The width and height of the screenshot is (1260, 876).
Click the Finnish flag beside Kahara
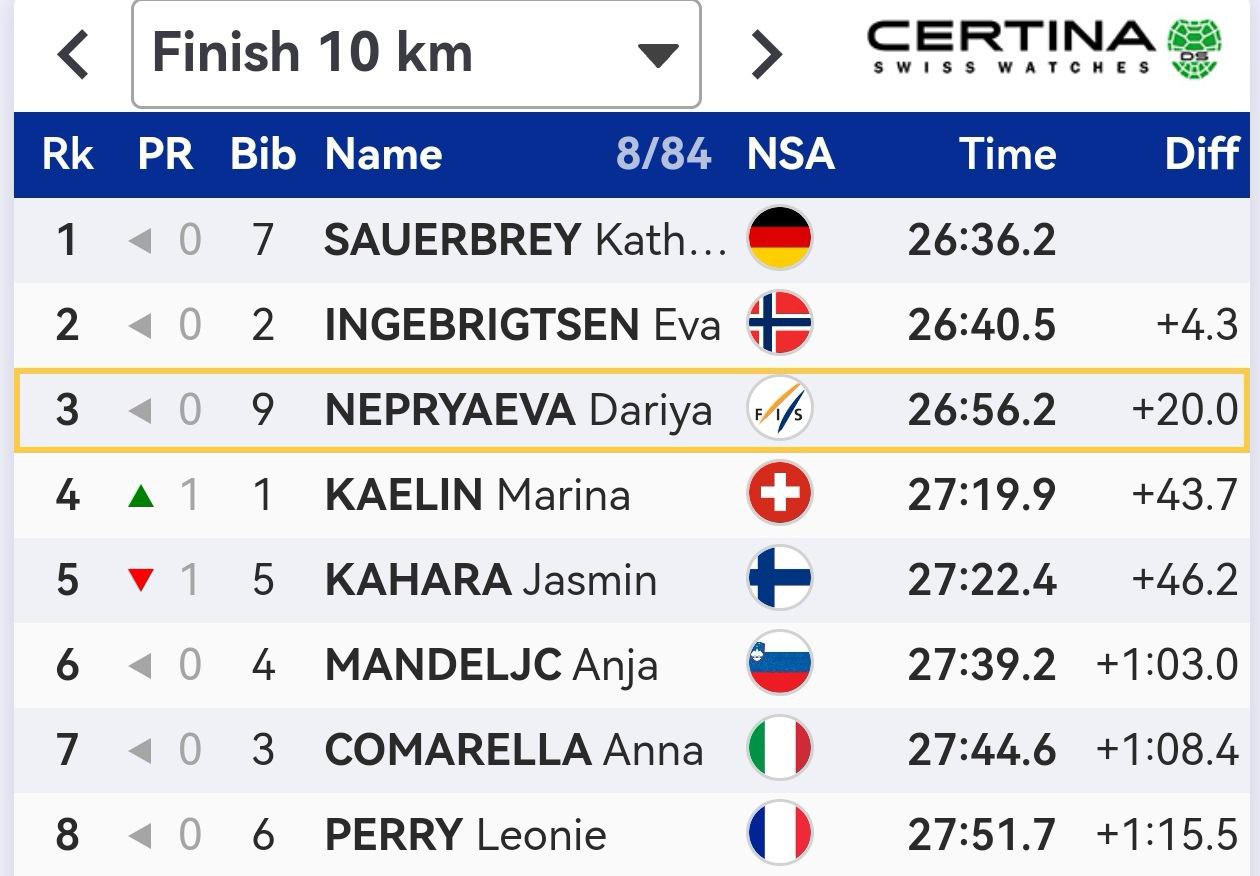coord(779,579)
